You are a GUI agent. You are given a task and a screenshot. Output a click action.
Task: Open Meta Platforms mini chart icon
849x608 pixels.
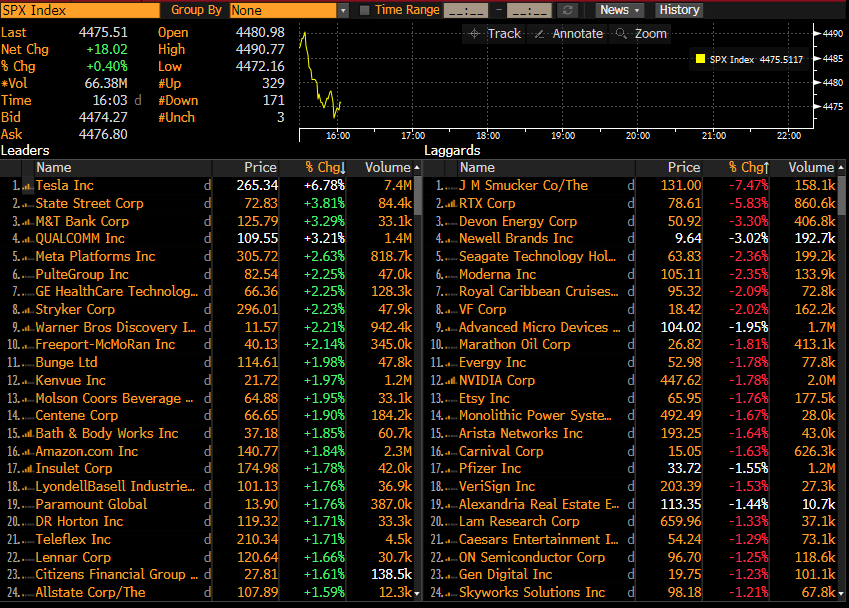click(x=27, y=257)
